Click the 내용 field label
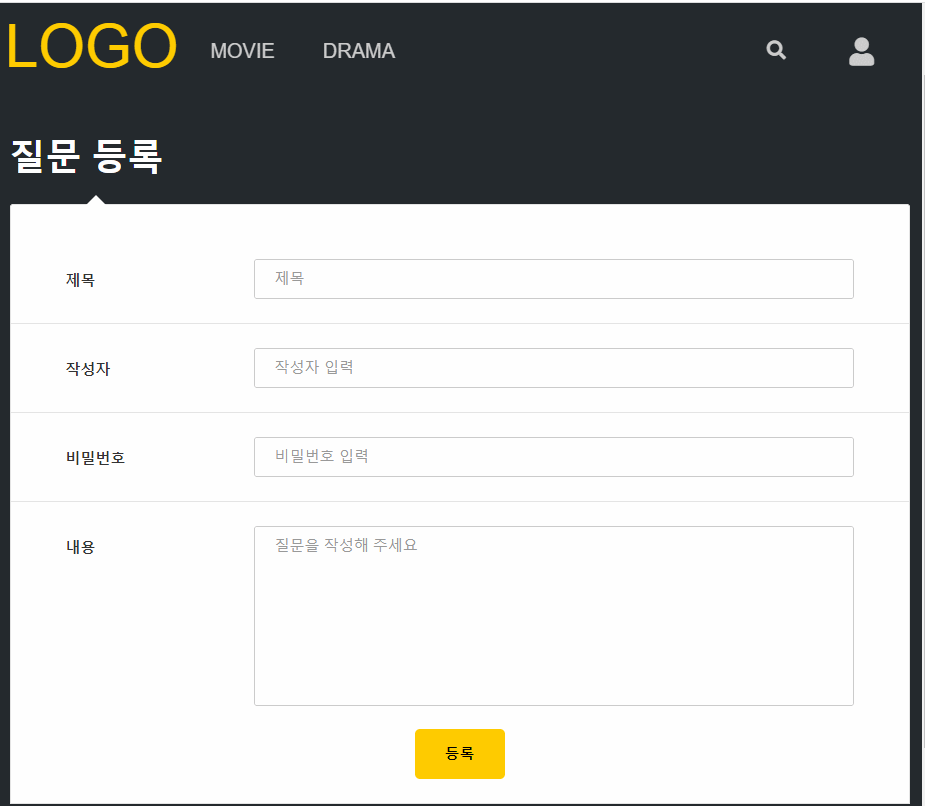The width and height of the screenshot is (925, 806). tap(80, 547)
